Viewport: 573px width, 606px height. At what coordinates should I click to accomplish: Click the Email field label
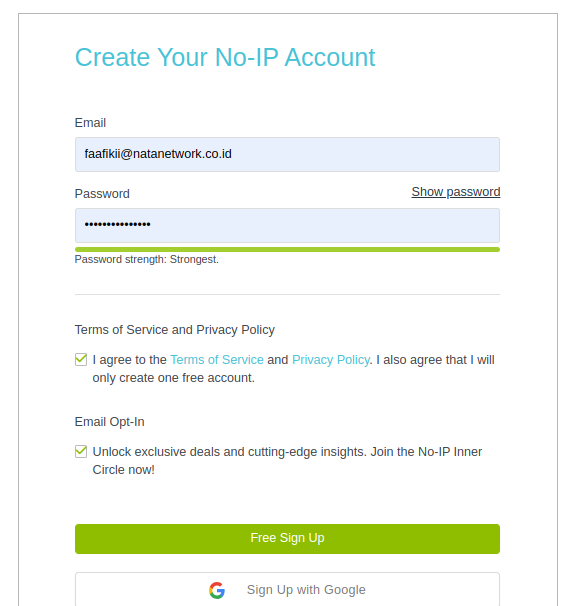(90, 123)
